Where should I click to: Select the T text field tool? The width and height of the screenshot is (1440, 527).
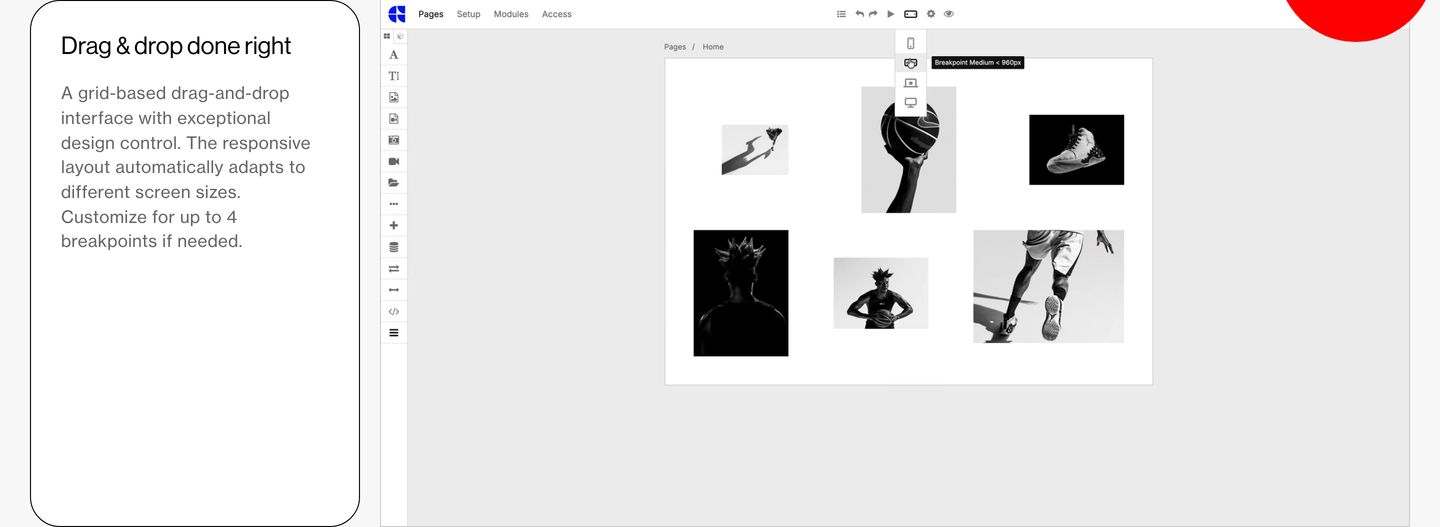[x=394, y=76]
